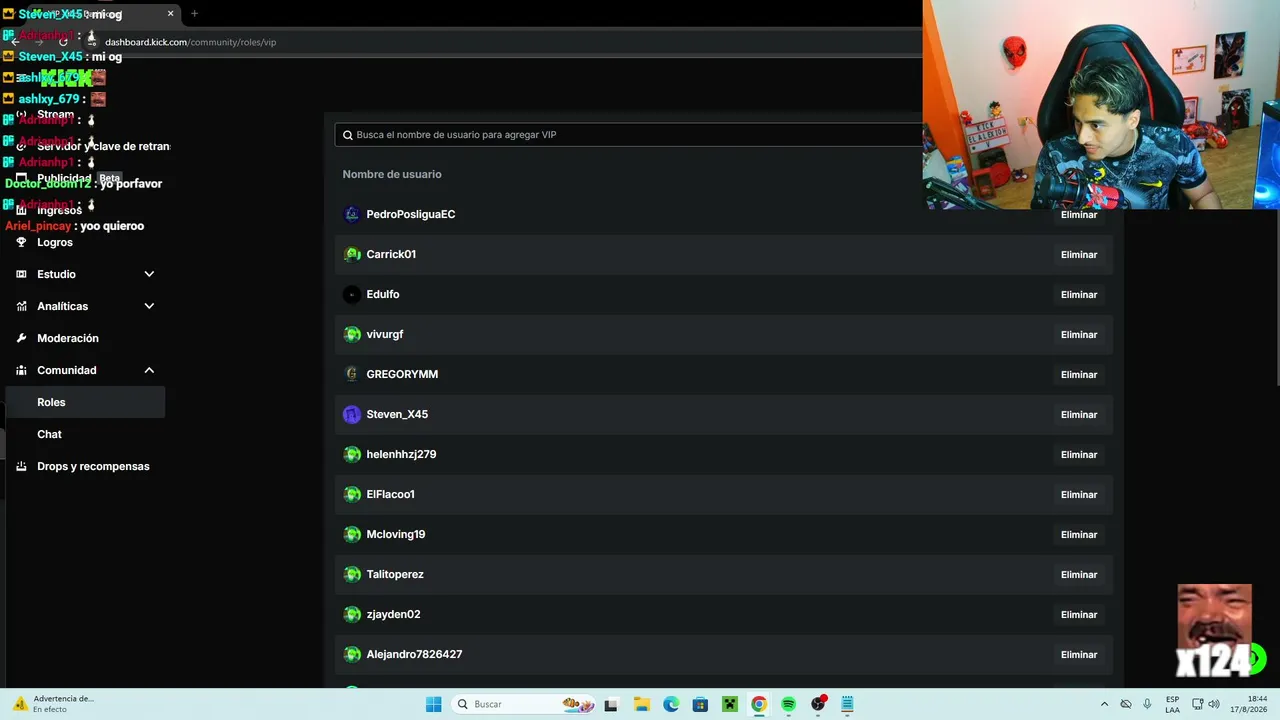Open File Explorer from taskbar
Viewport: 1280px width, 720px height.
pyautogui.click(x=641, y=704)
